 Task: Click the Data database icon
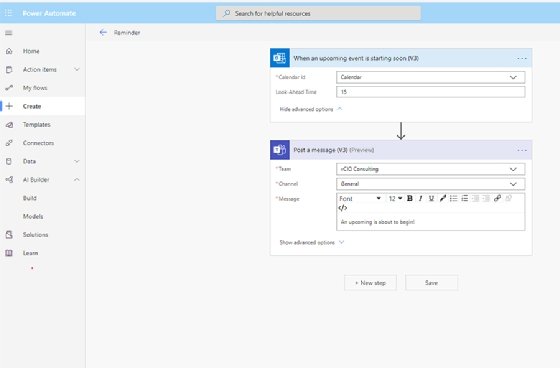click(9, 161)
